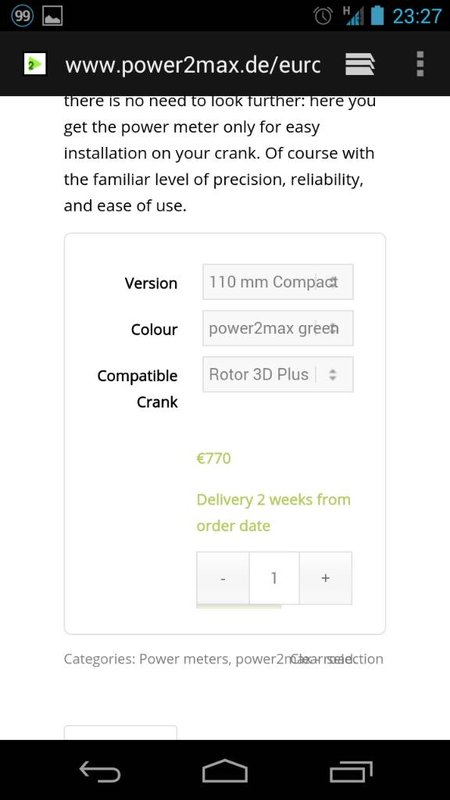Tap the Android home navigation icon

point(224,771)
